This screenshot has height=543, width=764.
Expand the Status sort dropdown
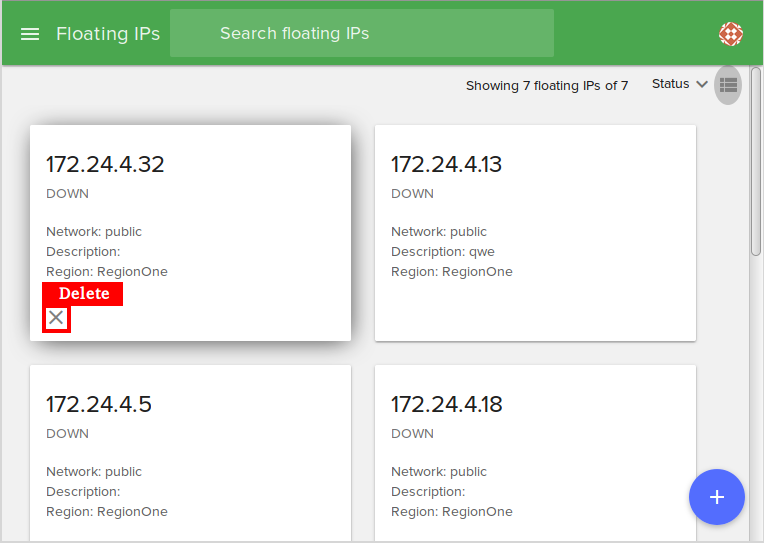coord(678,84)
